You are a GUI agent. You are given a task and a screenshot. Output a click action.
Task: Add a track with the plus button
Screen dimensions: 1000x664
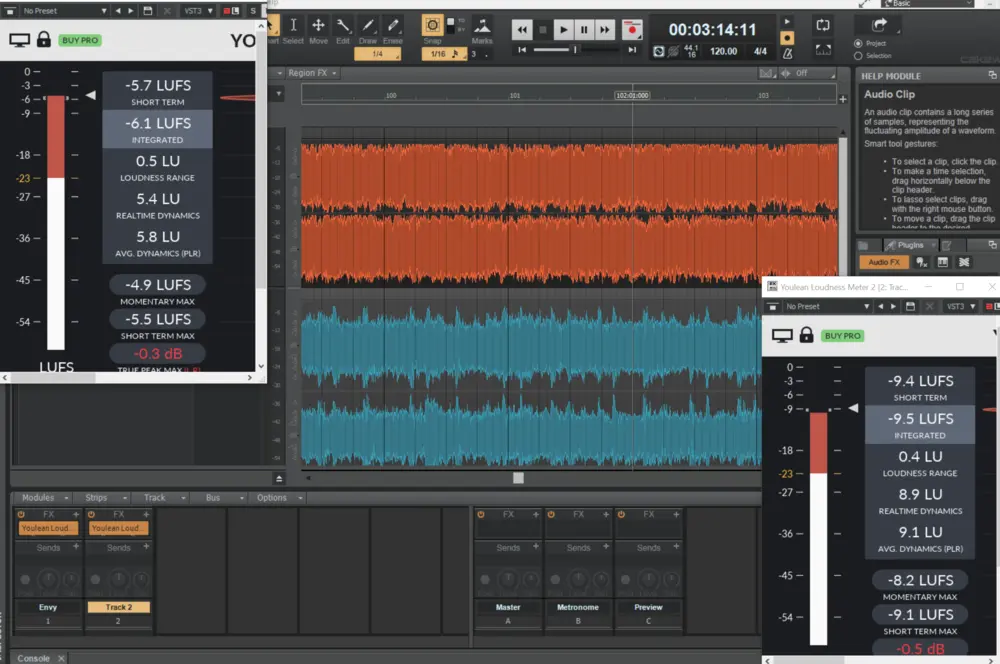(x=842, y=99)
